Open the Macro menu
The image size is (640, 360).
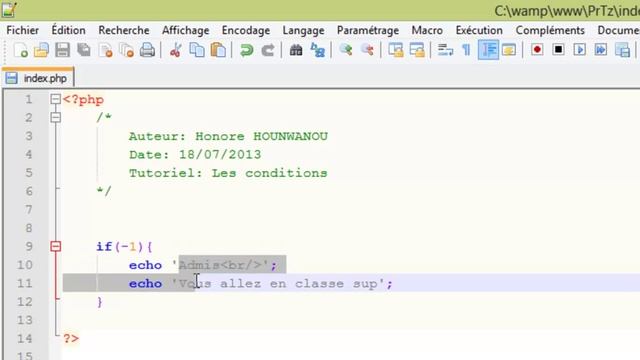coord(427,30)
